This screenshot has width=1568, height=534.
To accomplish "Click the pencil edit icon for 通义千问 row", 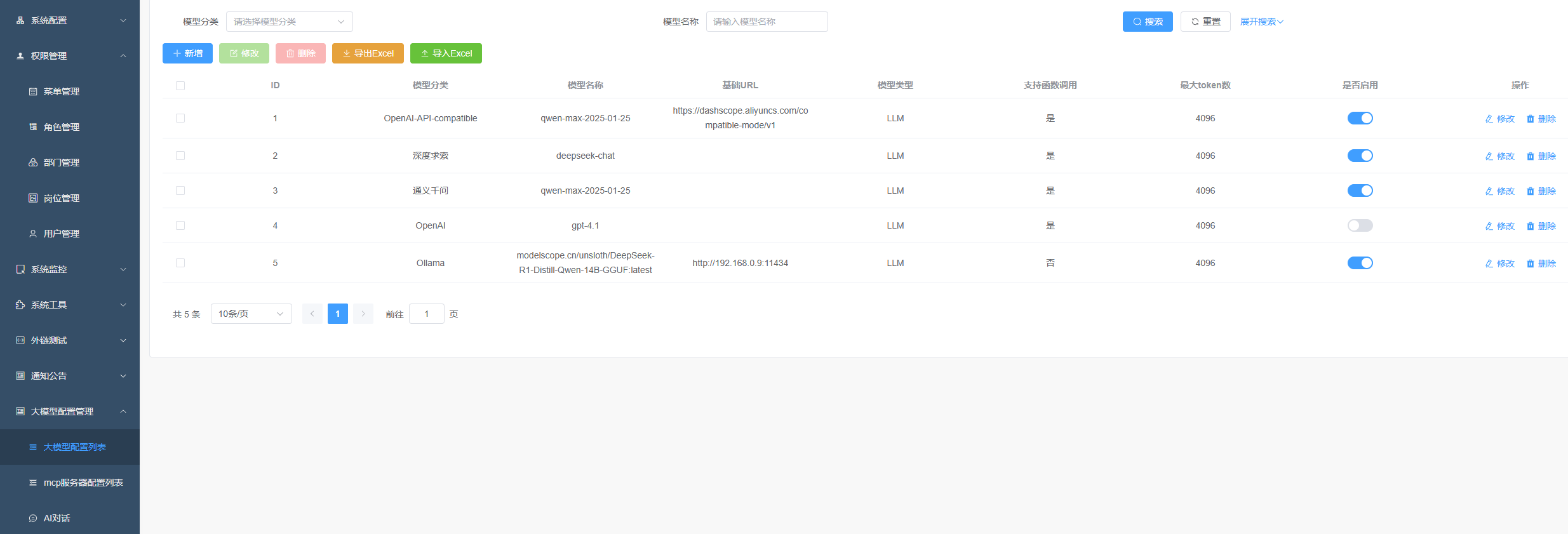I will tap(1489, 191).
